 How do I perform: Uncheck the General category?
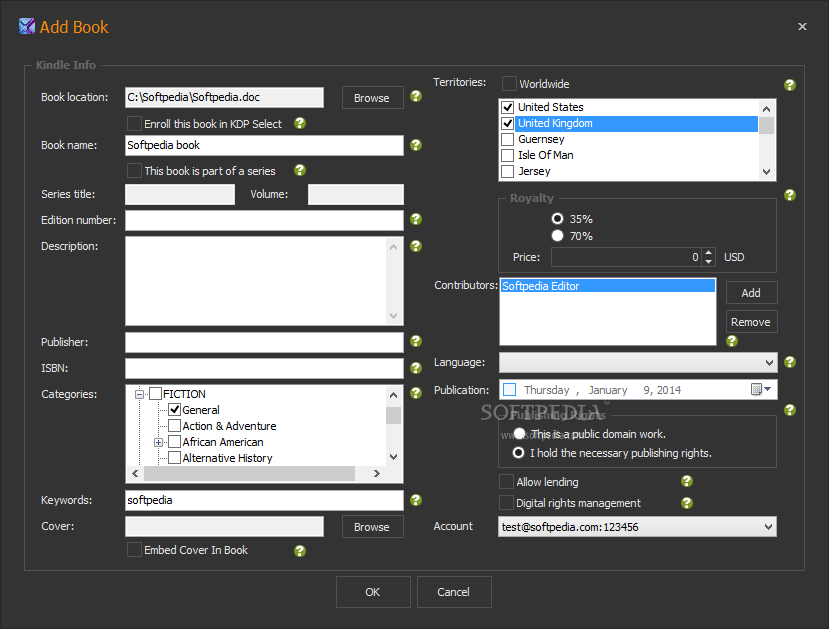tap(174, 410)
